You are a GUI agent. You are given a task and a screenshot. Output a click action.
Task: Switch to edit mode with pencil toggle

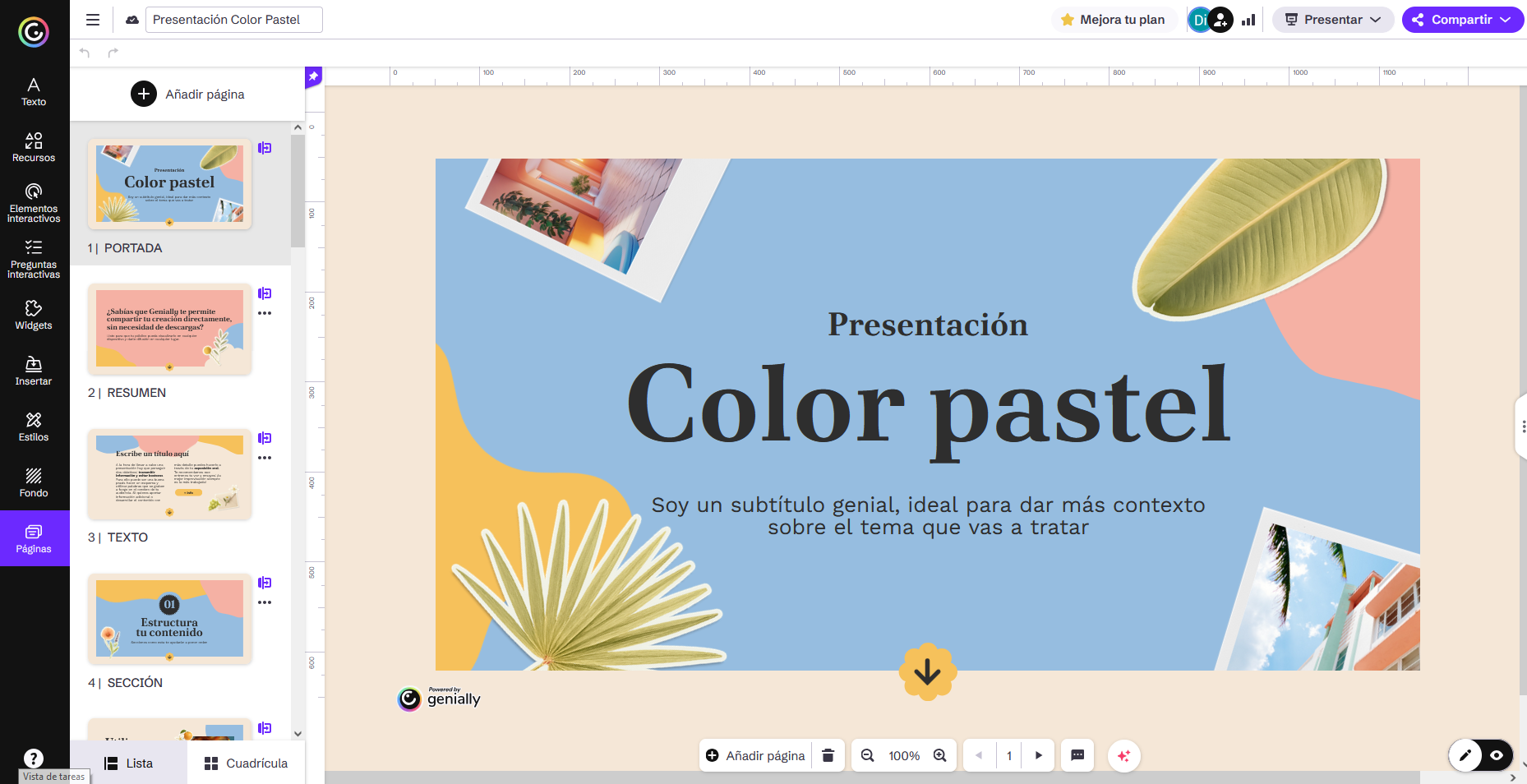(1465, 755)
